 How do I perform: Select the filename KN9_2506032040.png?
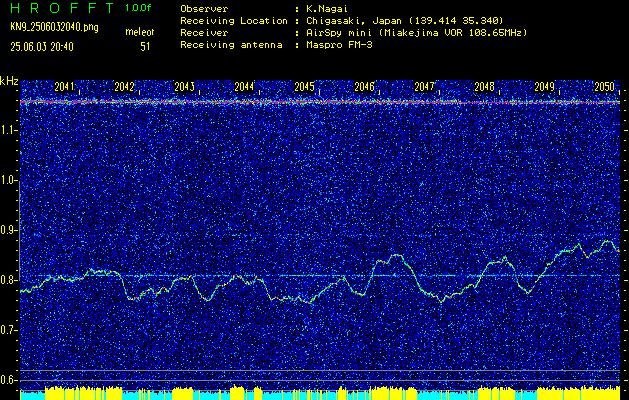(54, 27)
